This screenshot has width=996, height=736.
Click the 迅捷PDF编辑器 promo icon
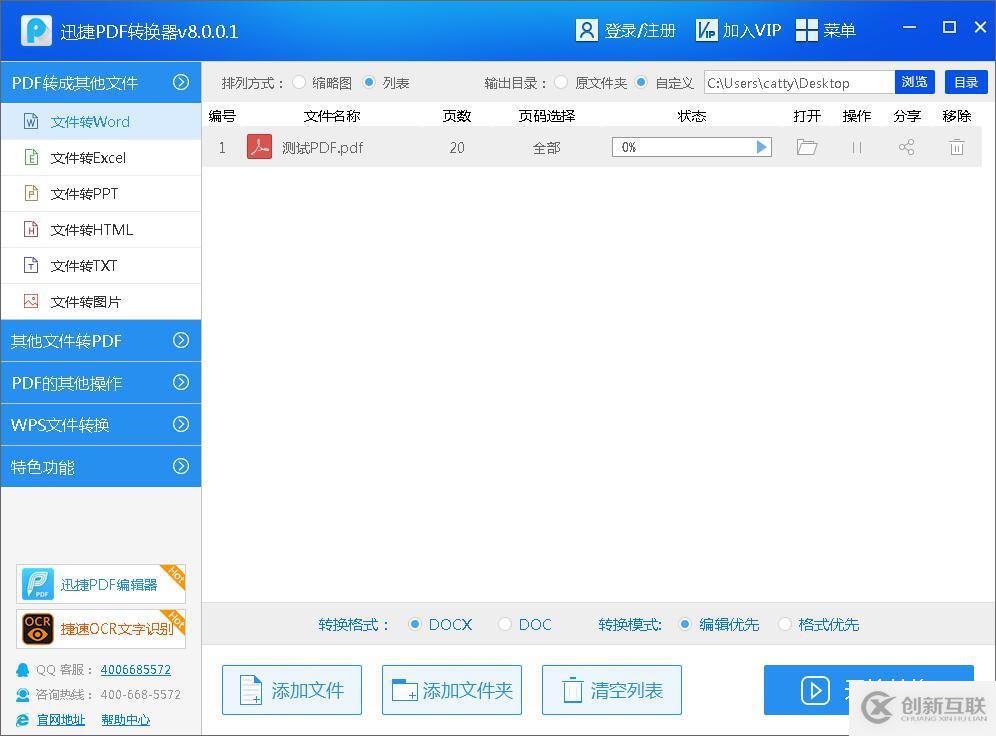(37, 584)
